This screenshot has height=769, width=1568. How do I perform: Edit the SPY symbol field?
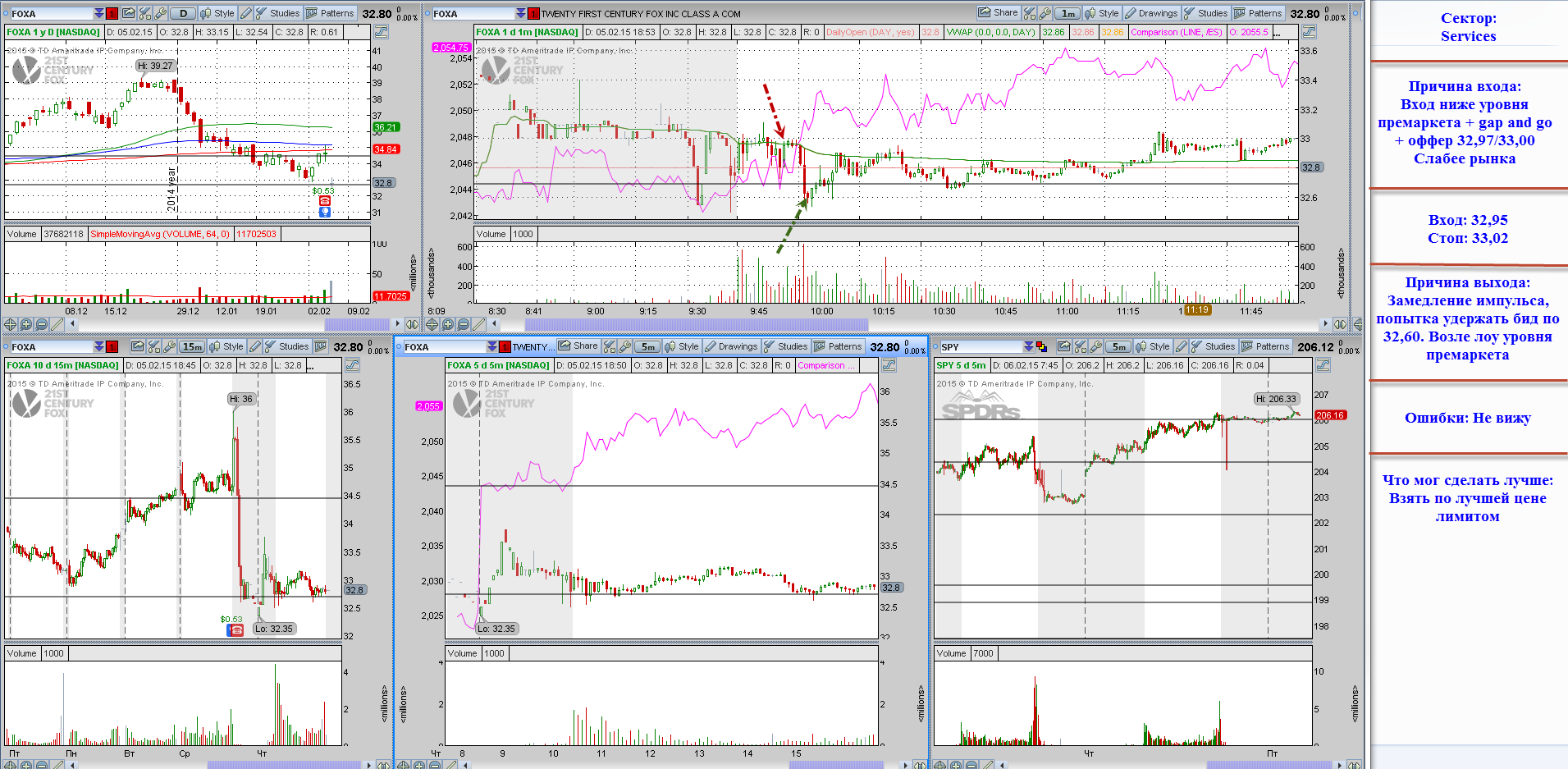click(x=981, y=346)
